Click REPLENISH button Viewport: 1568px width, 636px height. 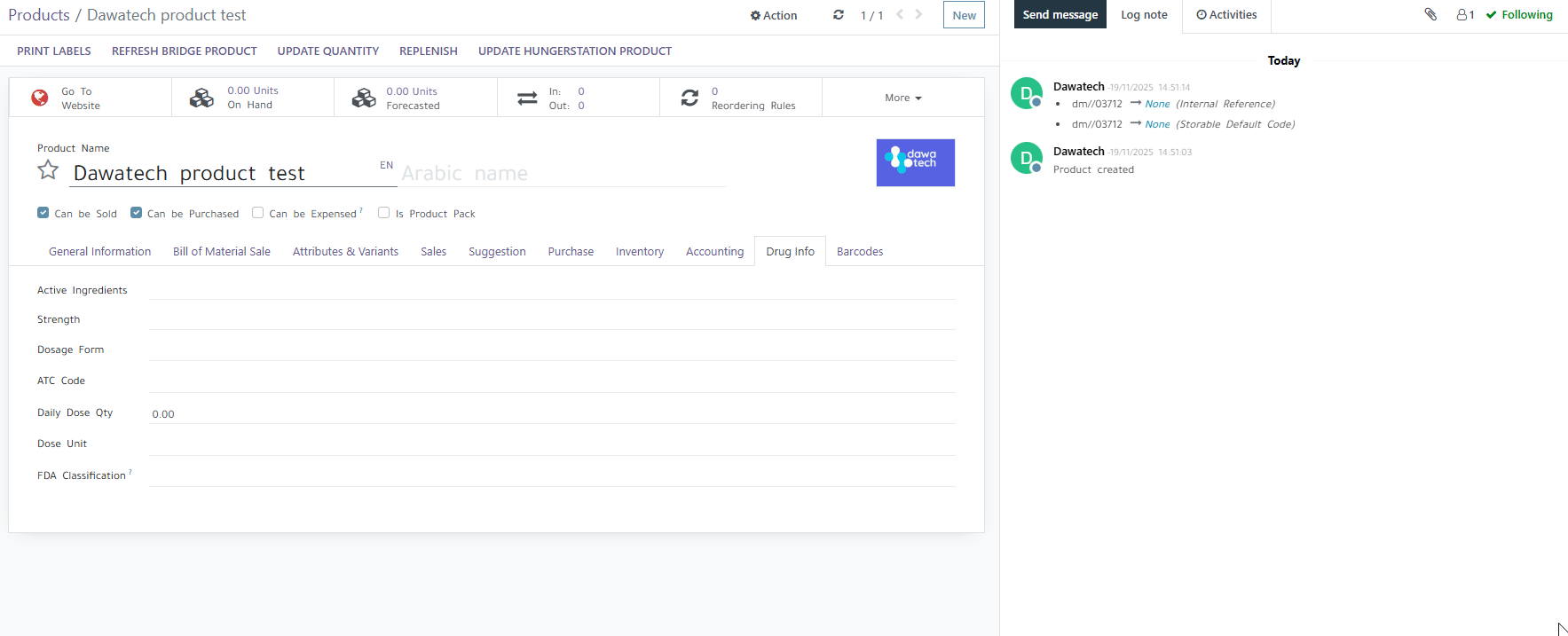point(429,51)
